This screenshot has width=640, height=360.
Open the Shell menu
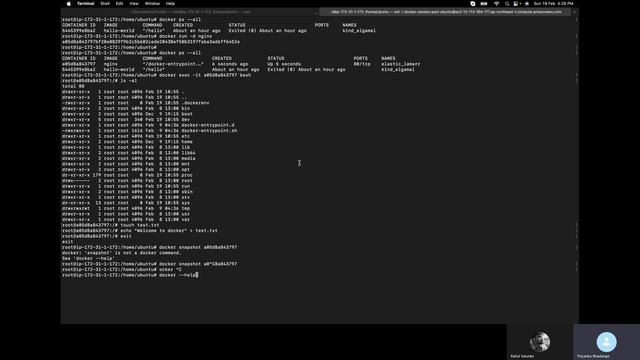coord(105,4)
